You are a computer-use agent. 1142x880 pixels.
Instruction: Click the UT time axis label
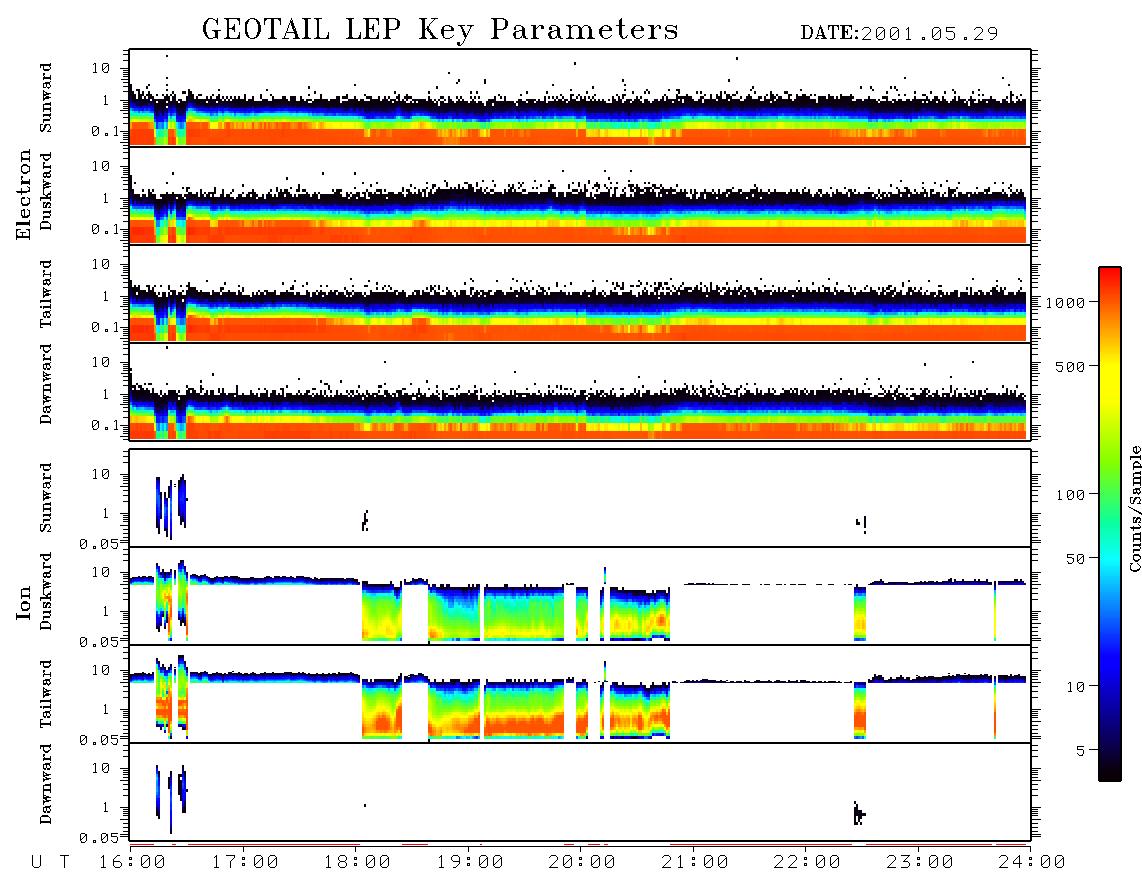point(50,863)
